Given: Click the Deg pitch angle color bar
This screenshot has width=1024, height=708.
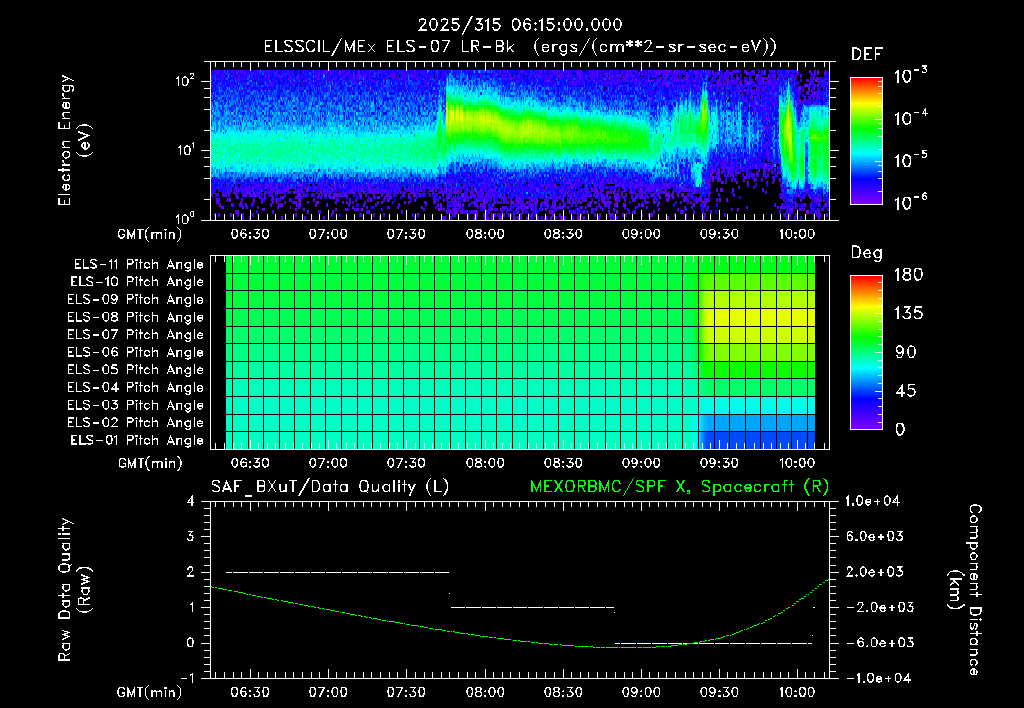Looking at the screenshot, I should [867, 352].
